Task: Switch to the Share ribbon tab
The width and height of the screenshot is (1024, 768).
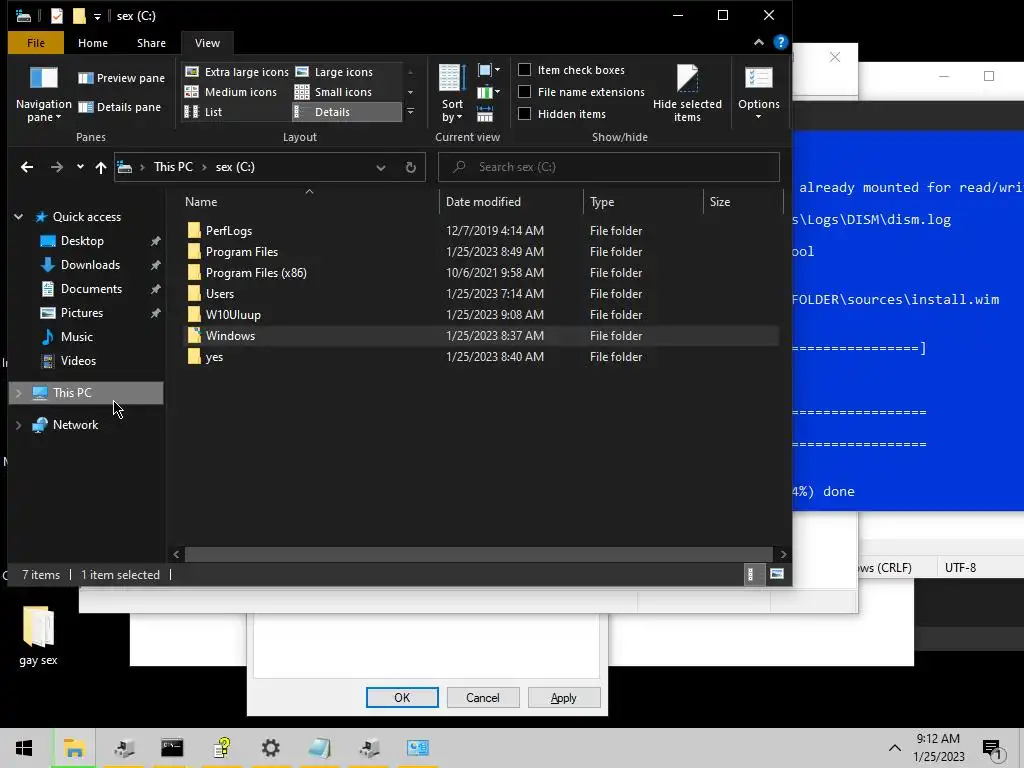Action: (x=151, y=43)
